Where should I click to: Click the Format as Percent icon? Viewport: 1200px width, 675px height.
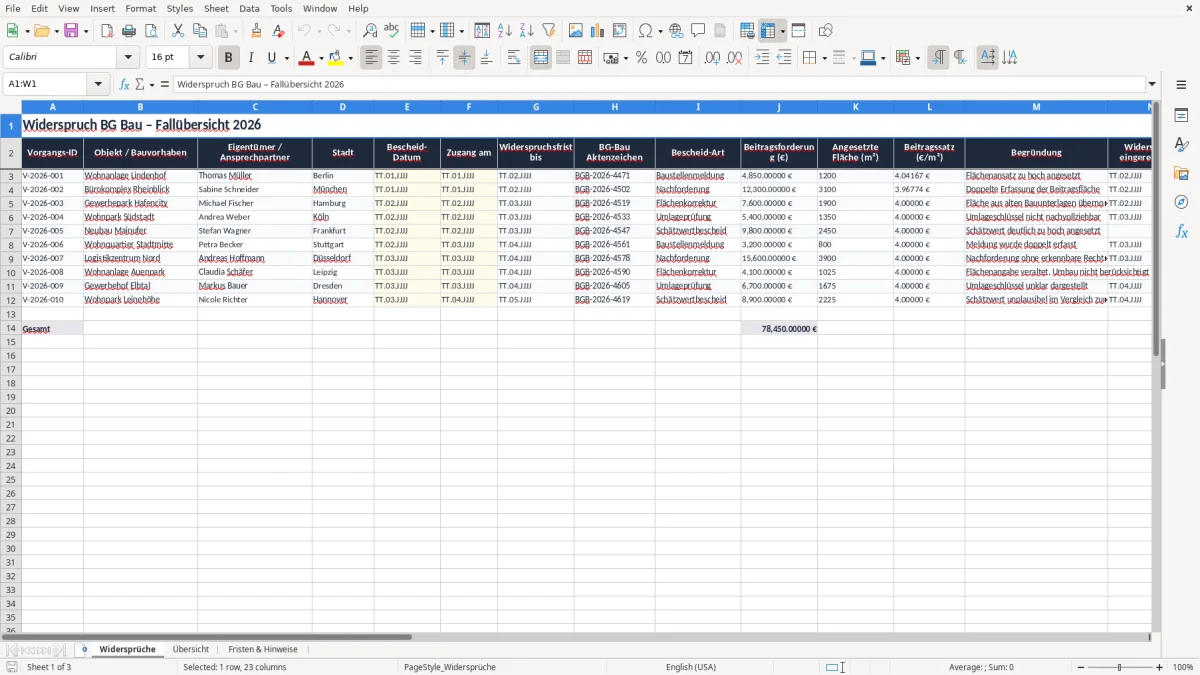(x=641, y=58)
